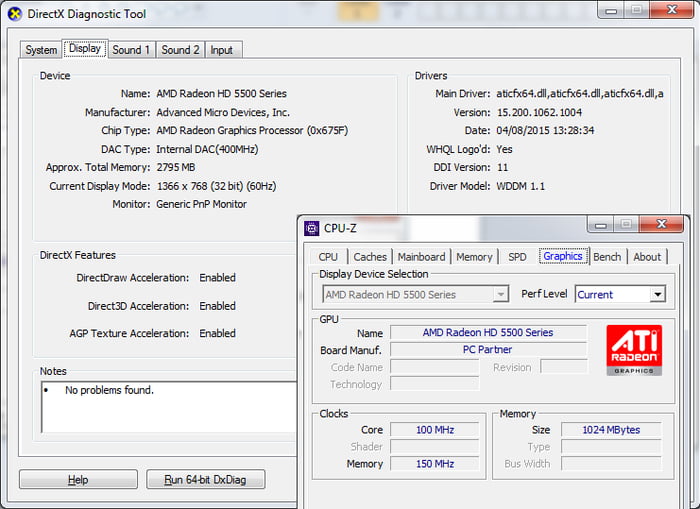Go to the Memory tab in CPU-Z

[x=474, y=257]
